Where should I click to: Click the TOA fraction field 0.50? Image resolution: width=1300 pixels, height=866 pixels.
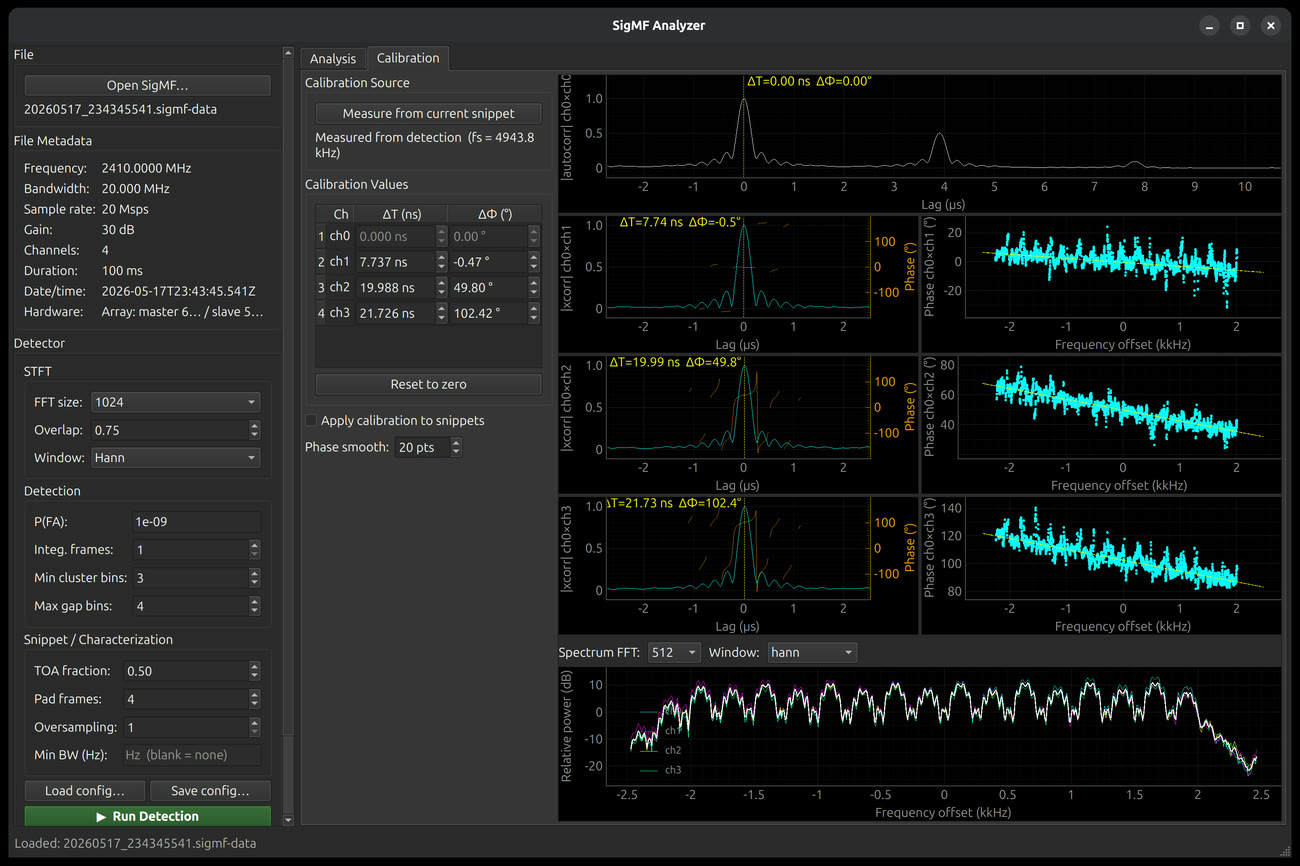pyautogui.click(x=185, y=671)
